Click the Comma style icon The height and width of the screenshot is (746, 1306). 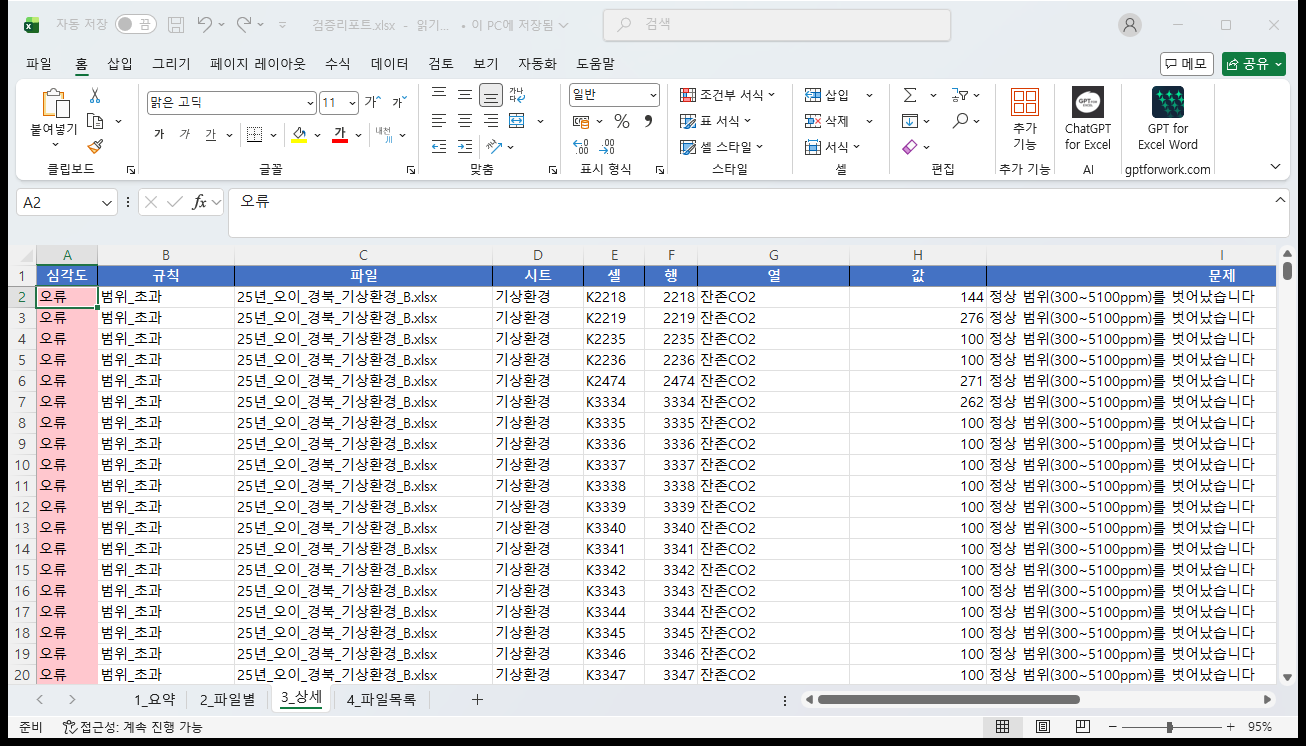click(648, 121)
